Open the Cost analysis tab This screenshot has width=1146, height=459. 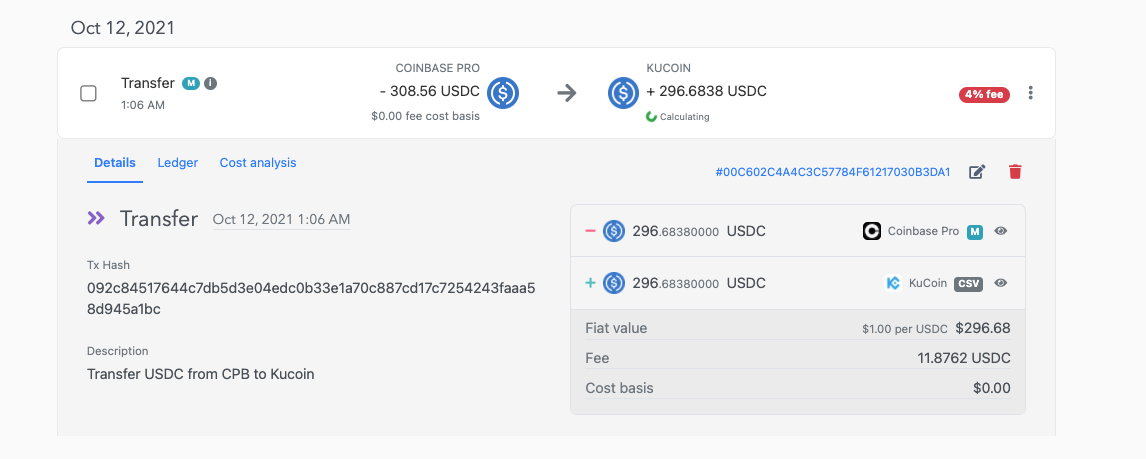[258, 163]
